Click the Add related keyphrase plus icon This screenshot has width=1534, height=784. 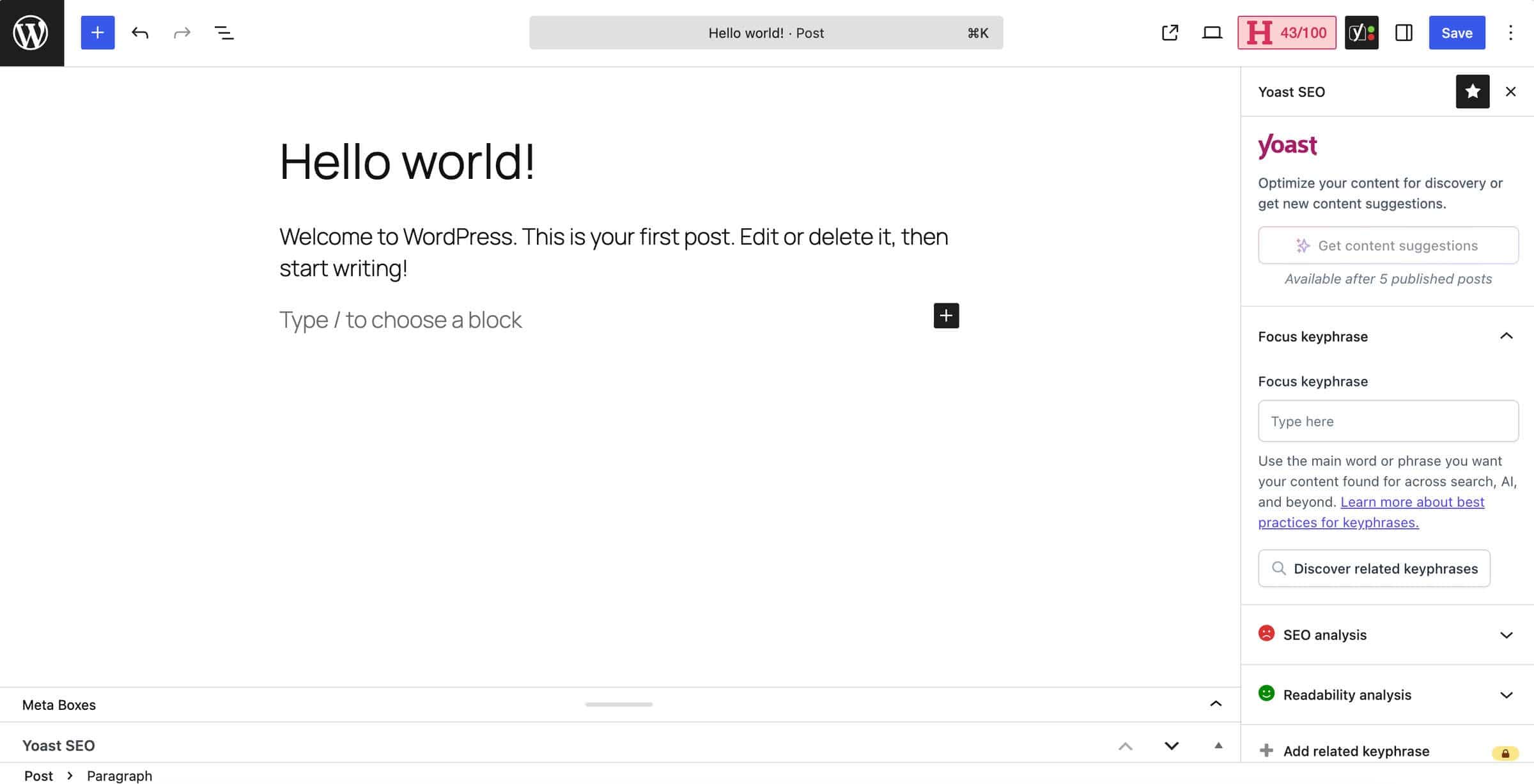[x=1266, y=750]
